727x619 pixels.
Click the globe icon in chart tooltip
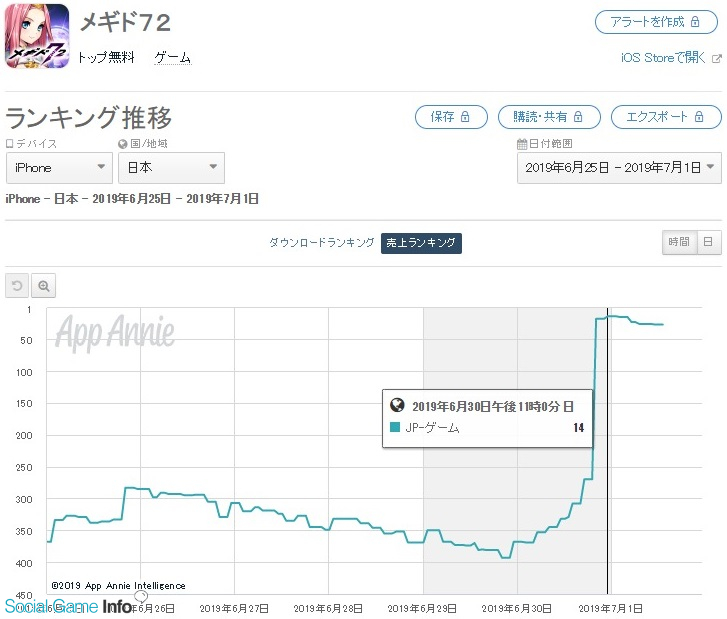coord(397,405)
